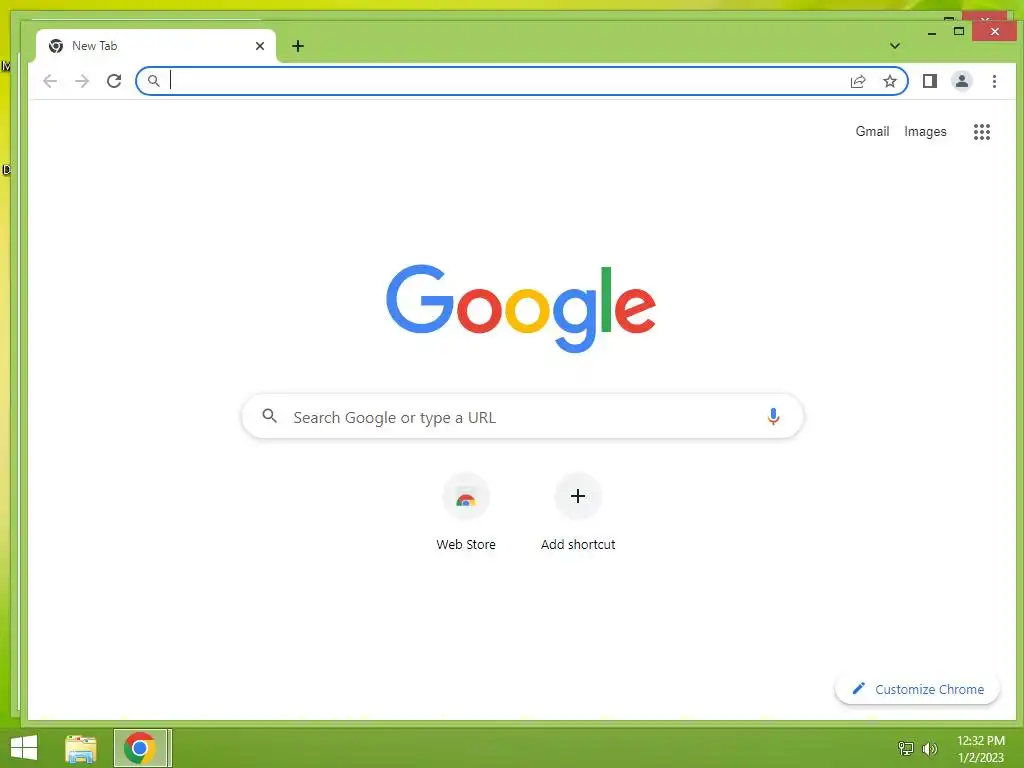Click the search icon in the address bar
This screenshot has height=768, width=1024.
click(x=153, y=81)
